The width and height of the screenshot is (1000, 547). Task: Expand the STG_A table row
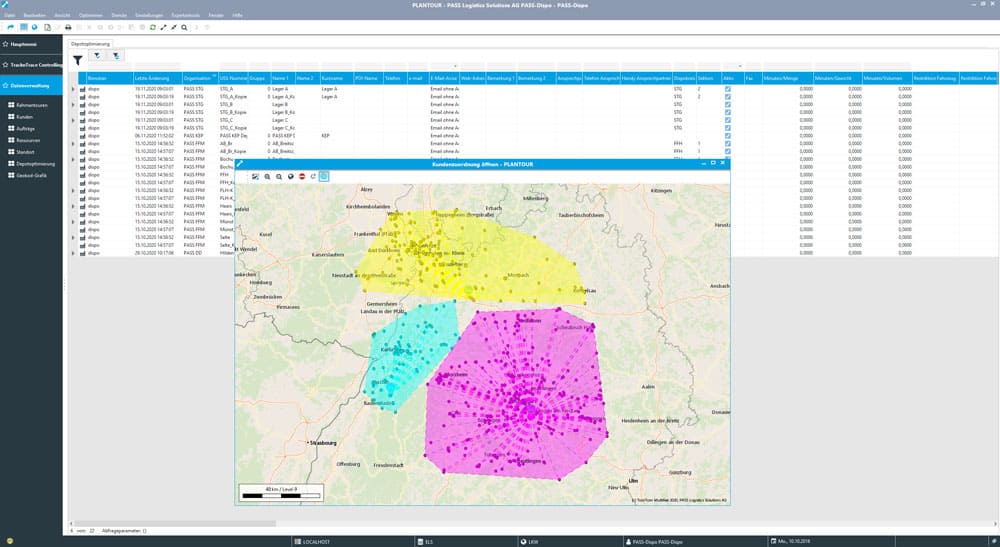tap(73, 89)
